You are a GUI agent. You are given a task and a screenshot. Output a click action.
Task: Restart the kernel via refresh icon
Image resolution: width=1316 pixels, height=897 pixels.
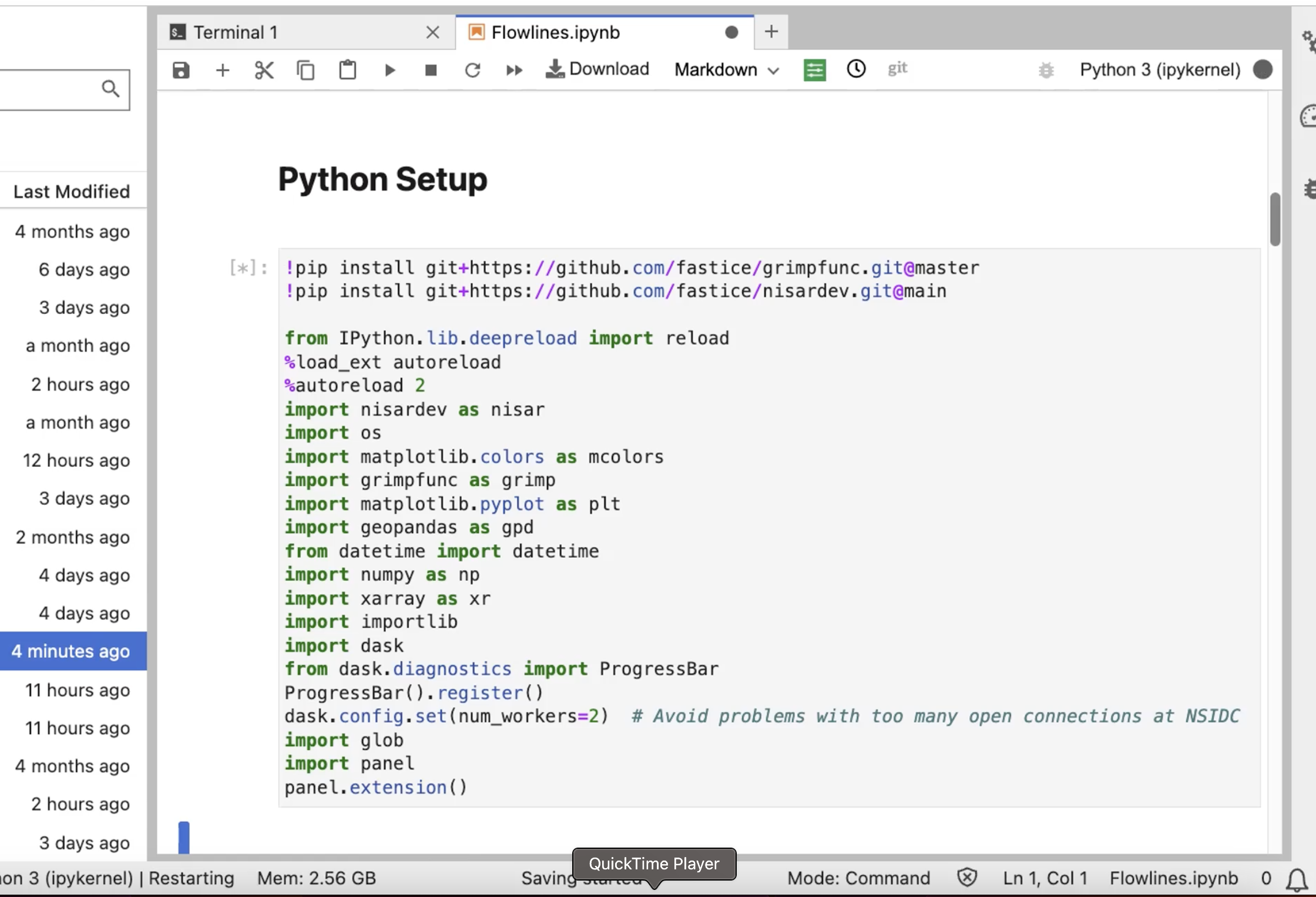tap(472, 70)
